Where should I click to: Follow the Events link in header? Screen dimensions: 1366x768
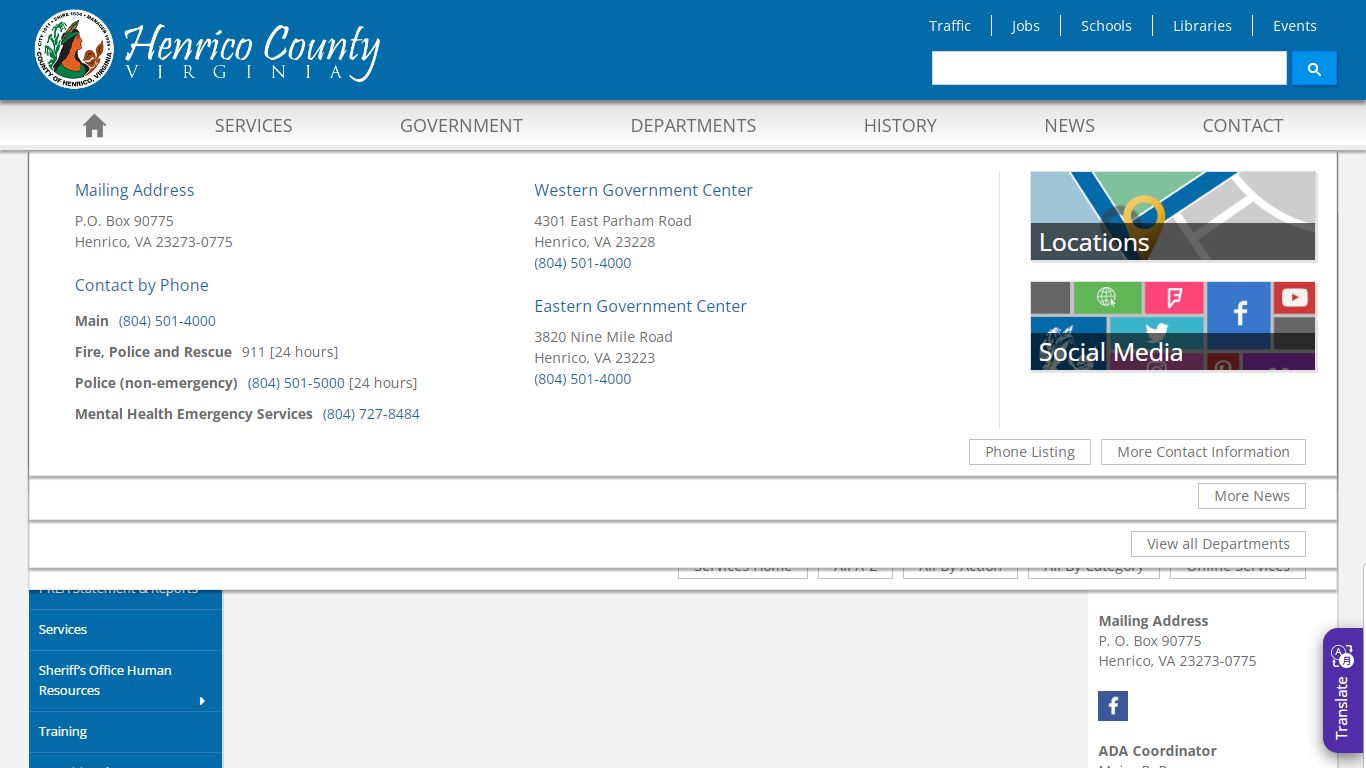coord(1294,26)
